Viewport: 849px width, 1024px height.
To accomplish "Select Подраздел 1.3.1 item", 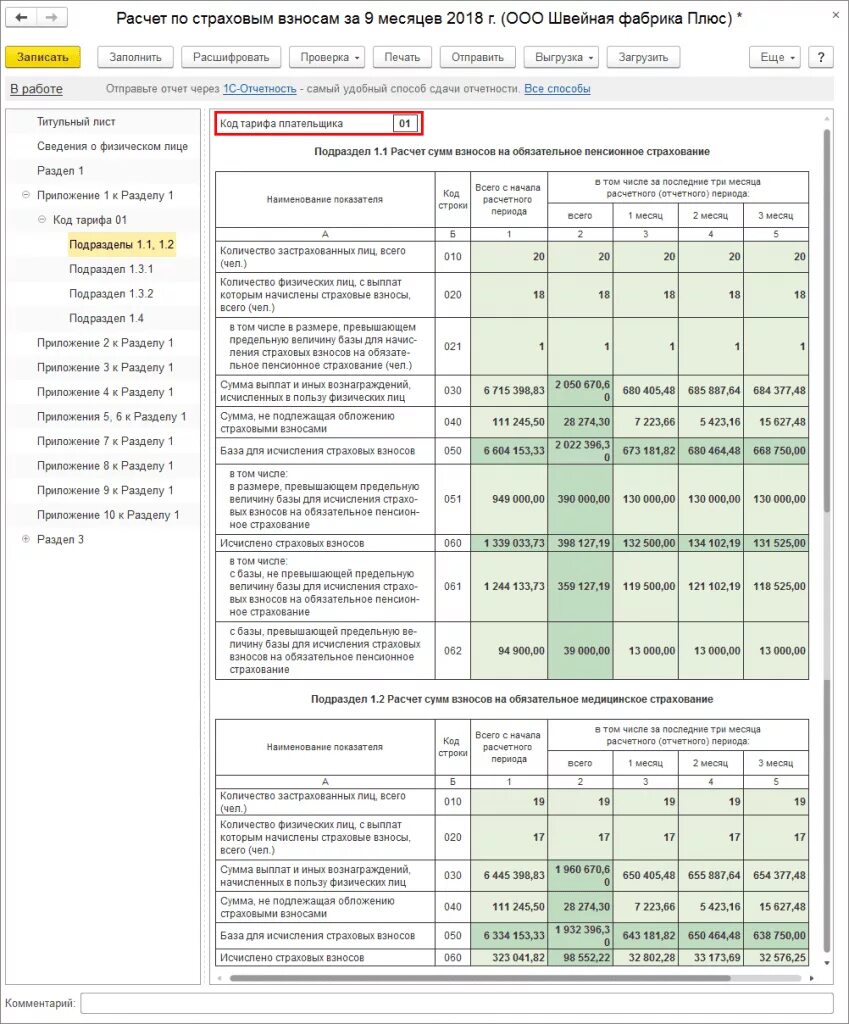I will [x=111, y=269].
